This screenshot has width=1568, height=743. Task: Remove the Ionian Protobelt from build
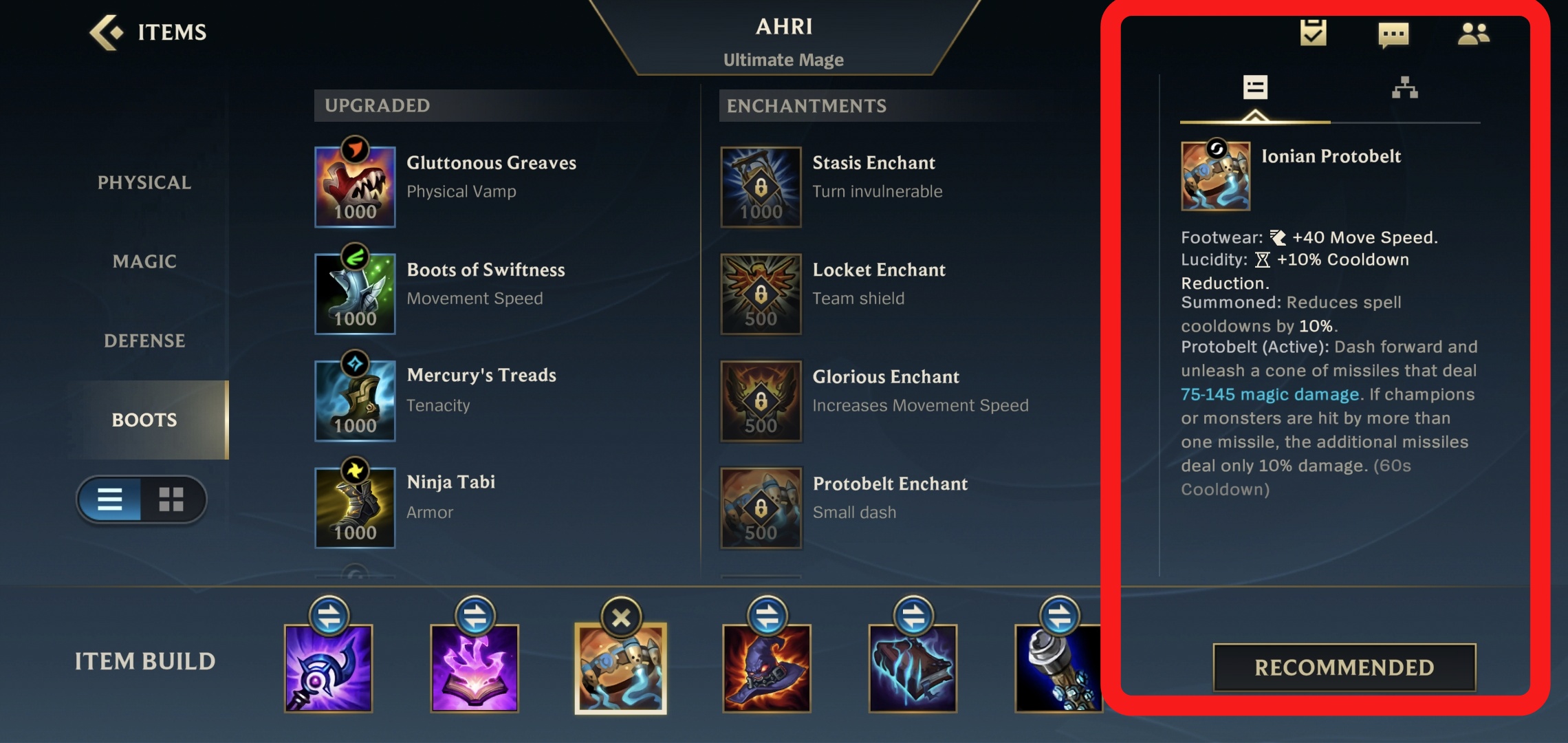(621, 617)
